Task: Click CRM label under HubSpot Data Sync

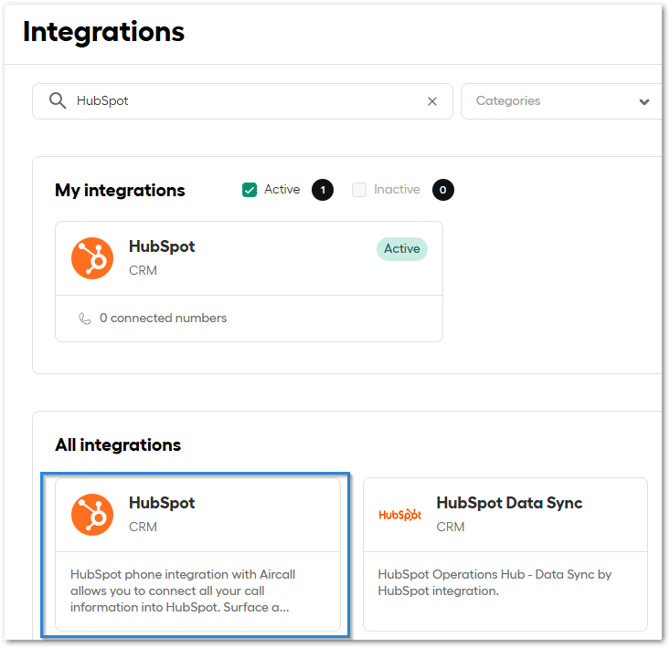Action: pyautogui.click(x=450, y=527)
